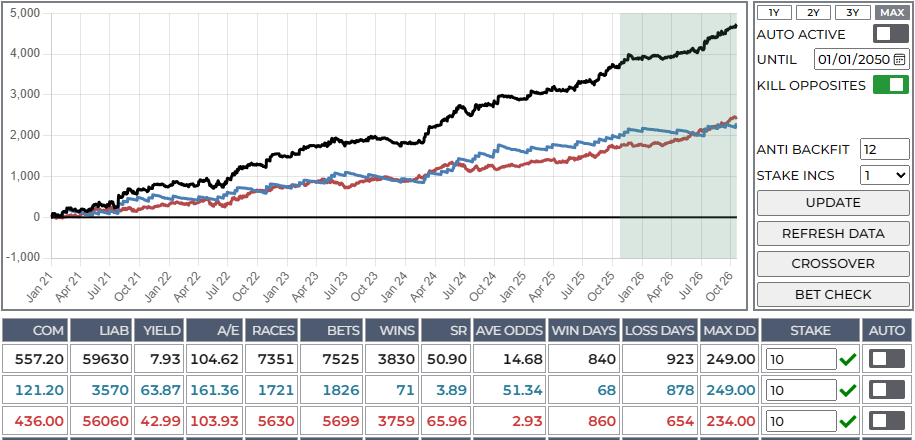Click green checkmark in the 436.00 row
Viewport: 915px width, 440px height.
848,421
